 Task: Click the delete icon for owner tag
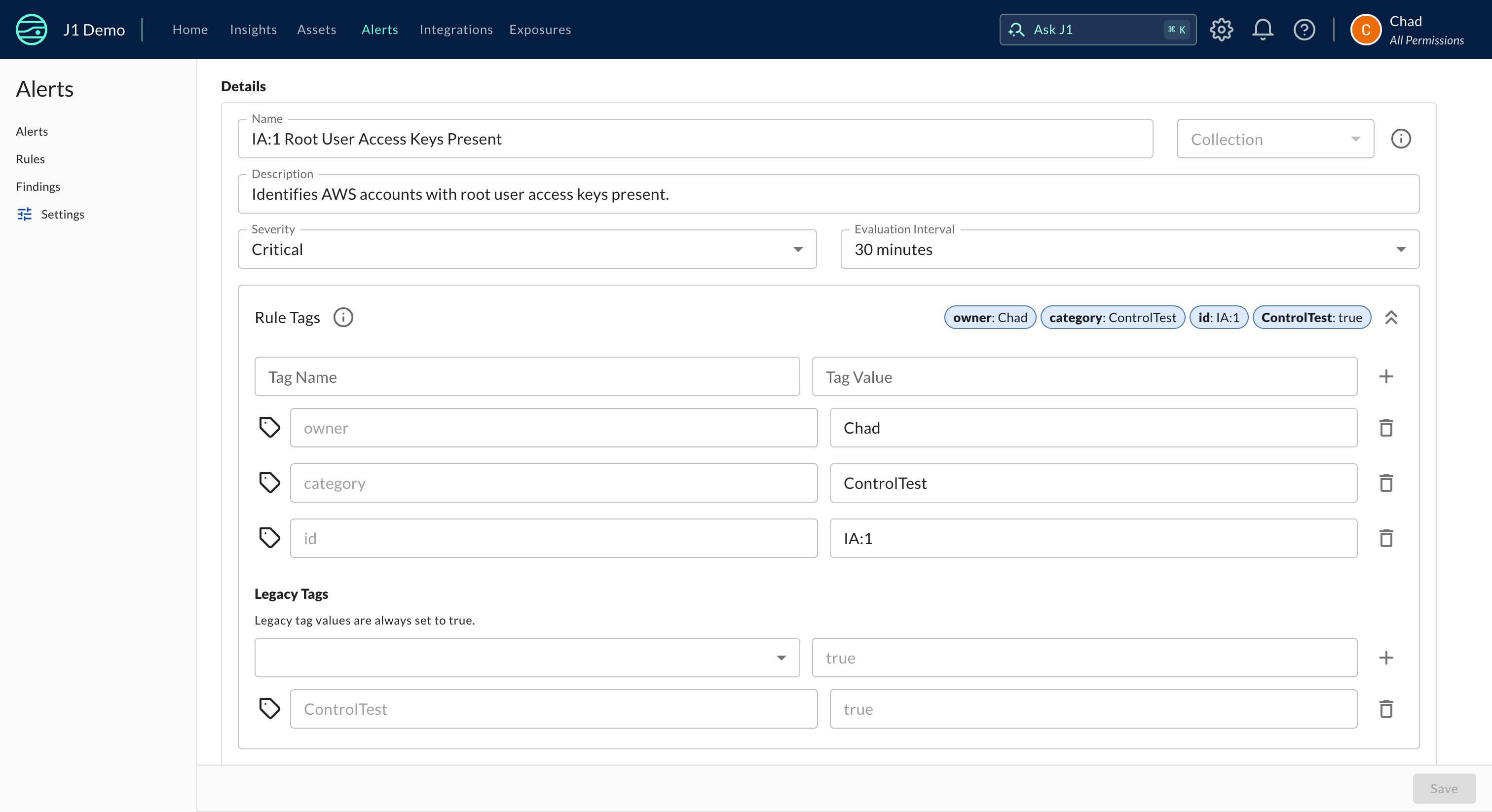coord(1386,428)
